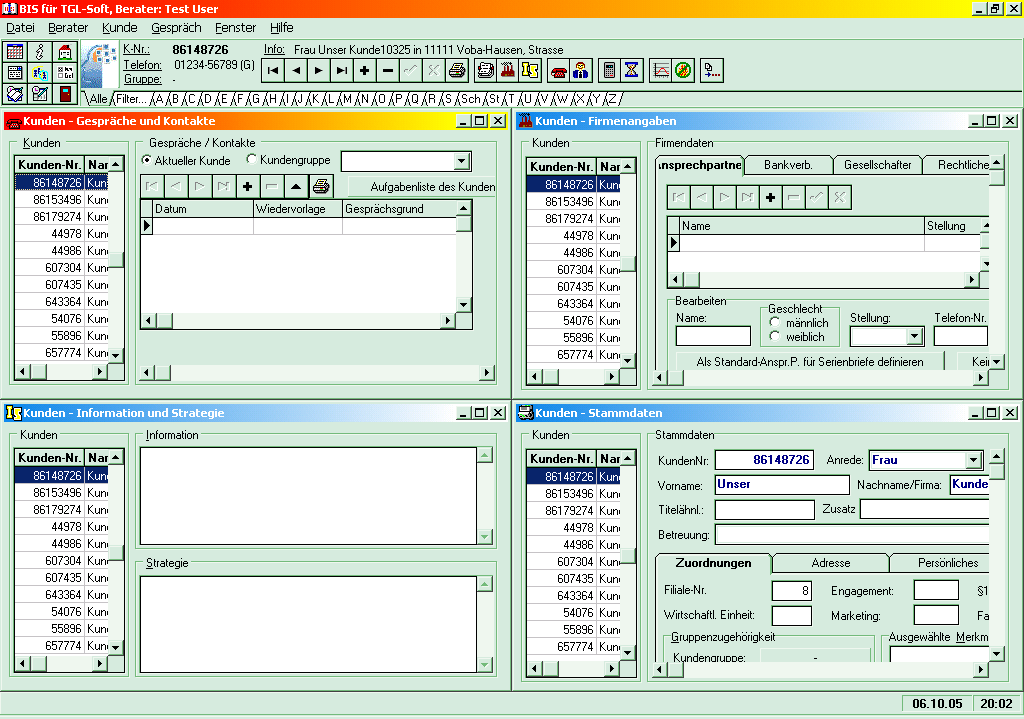Image resolution: width=1024 pixels, height=719 pixels.
Task: Click inside the Strategie text area
Action: point(308,624)
